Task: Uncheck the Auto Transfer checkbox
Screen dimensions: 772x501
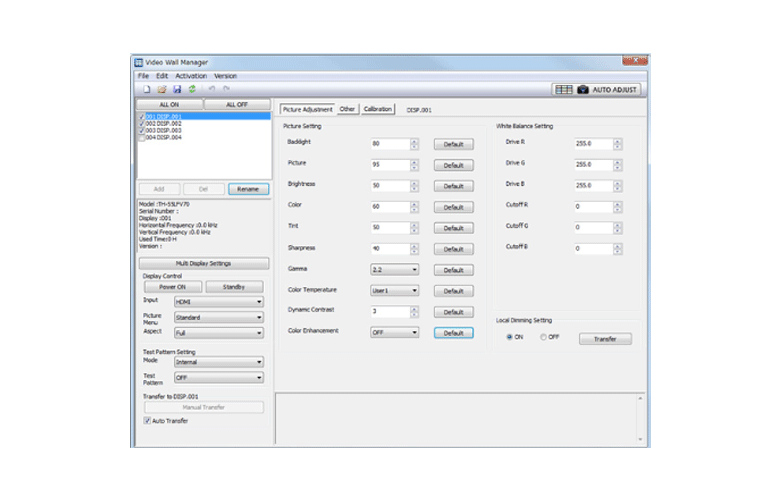Action: pos(147,421)
